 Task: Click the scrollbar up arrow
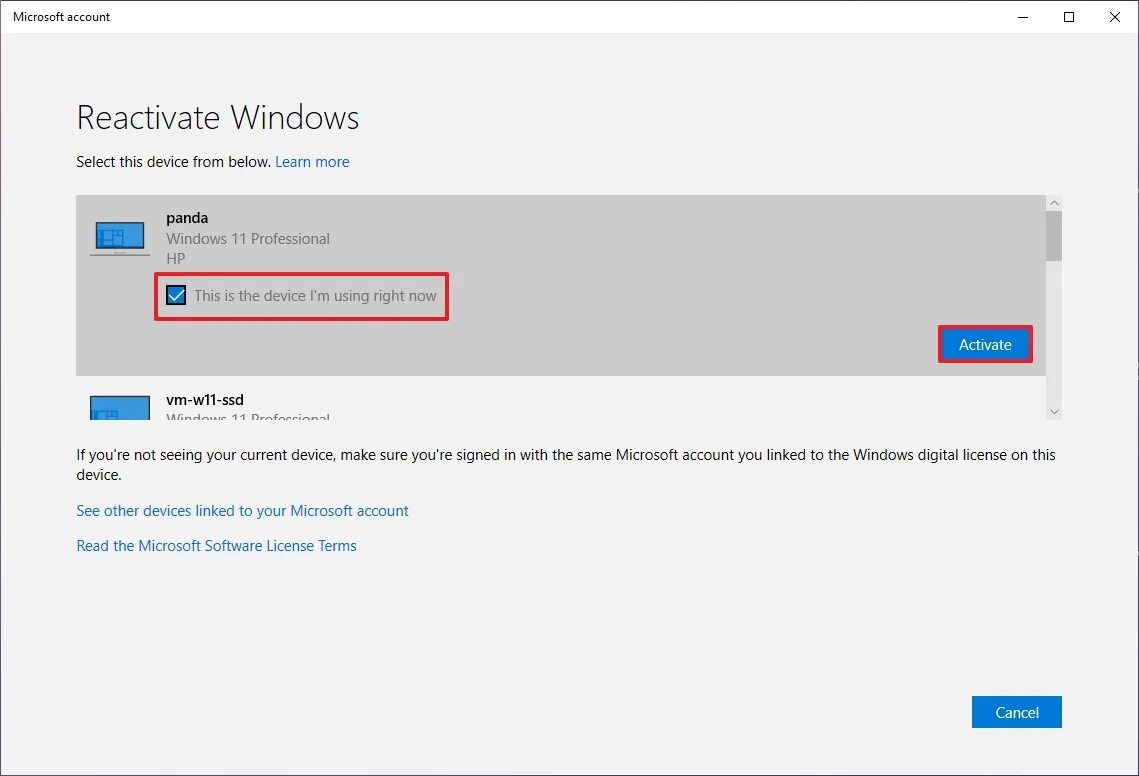[x=1054, y=202]
